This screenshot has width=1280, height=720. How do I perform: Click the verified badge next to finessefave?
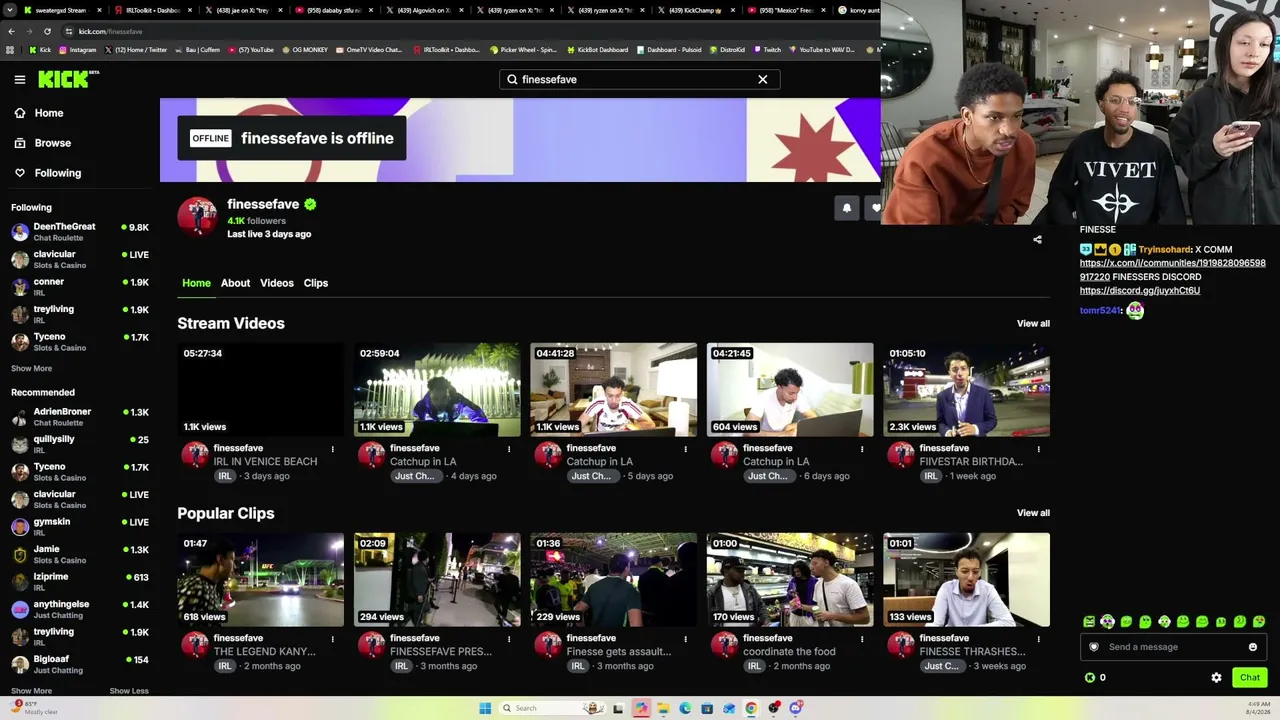coord(310,204)
